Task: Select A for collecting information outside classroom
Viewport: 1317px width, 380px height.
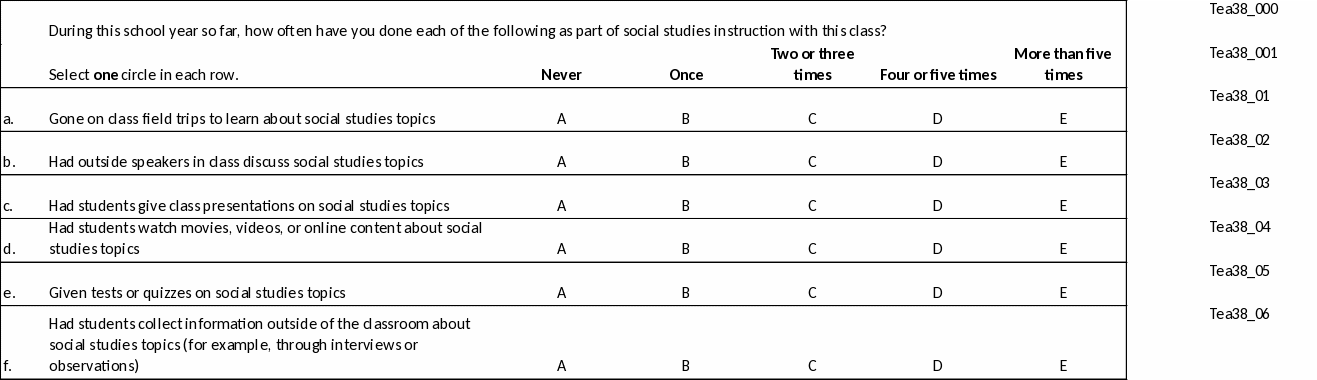Action: pyautogui.click(x=561, y=366)
